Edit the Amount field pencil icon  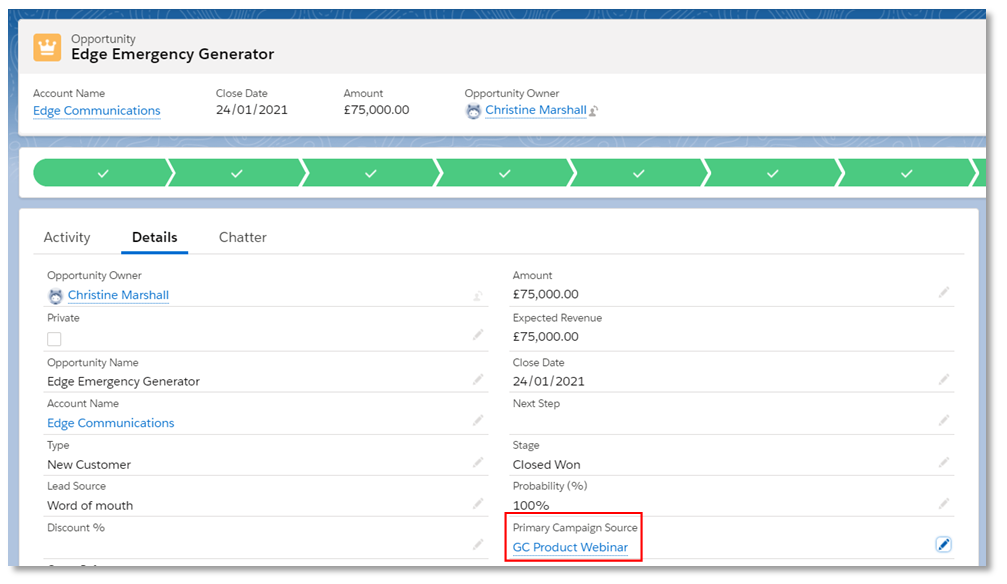(x=943, y=292)
